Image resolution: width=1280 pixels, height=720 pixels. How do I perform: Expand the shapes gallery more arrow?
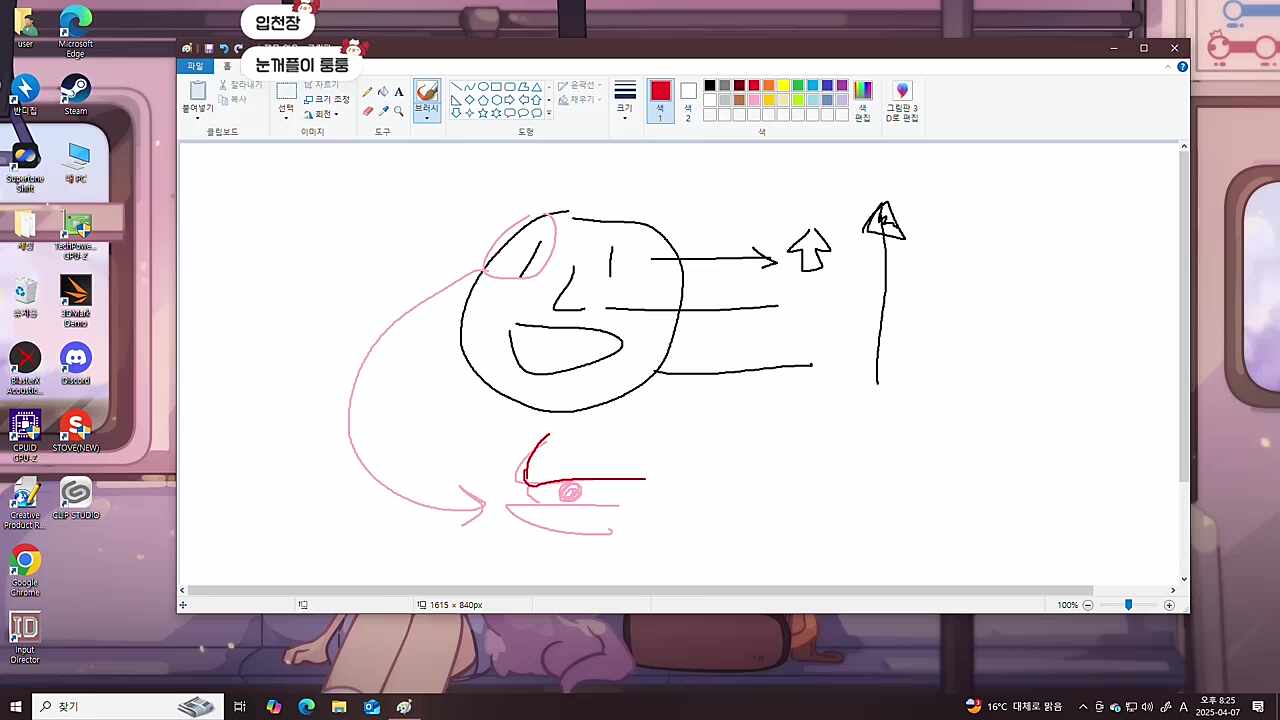548,114
